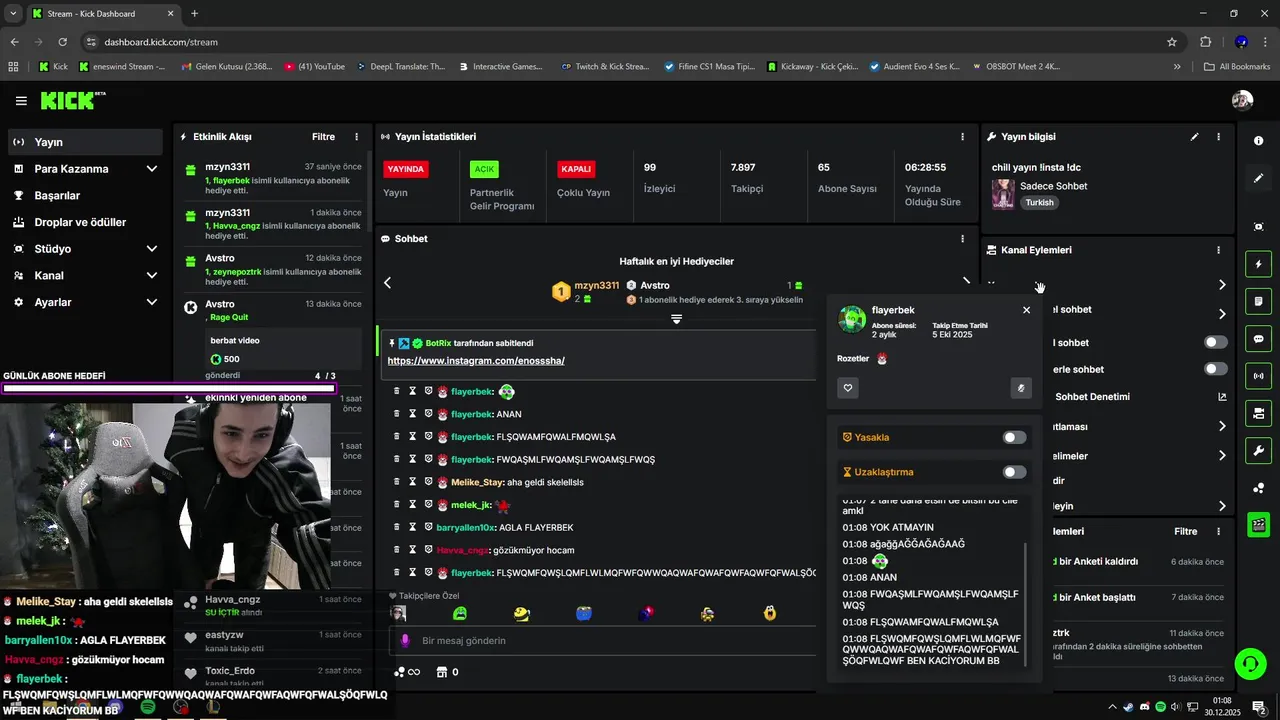Select Yayın in the left sidebar
The height and width of the screenshot is (720, 1280).
[x=85, y=142]
